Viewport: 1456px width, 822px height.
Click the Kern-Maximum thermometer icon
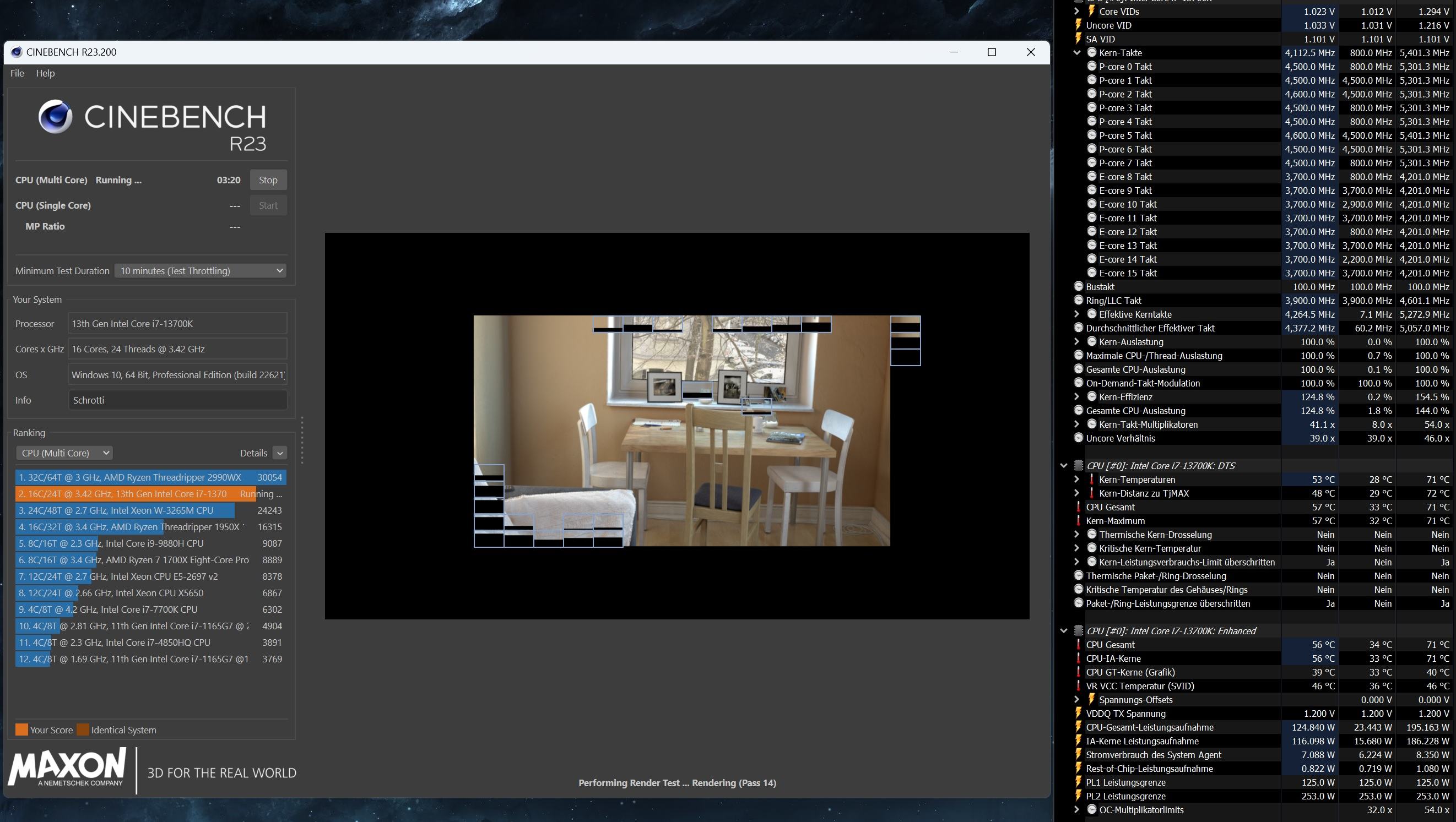(x=1079, y=520)
